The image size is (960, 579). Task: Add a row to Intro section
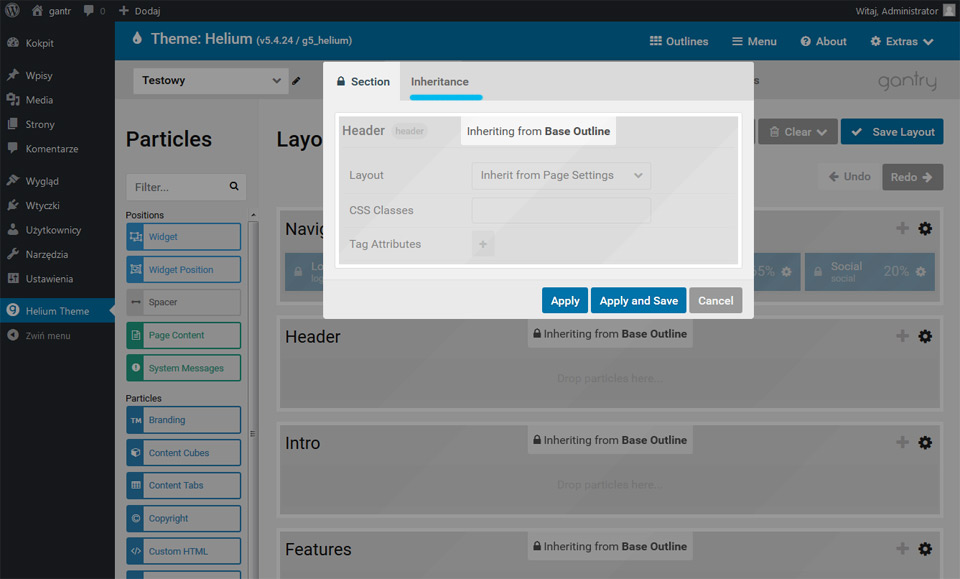(x=902, y=442)
